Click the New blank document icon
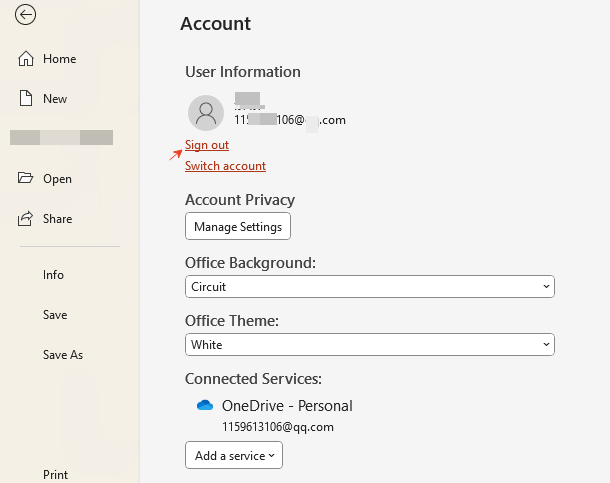 26,98
